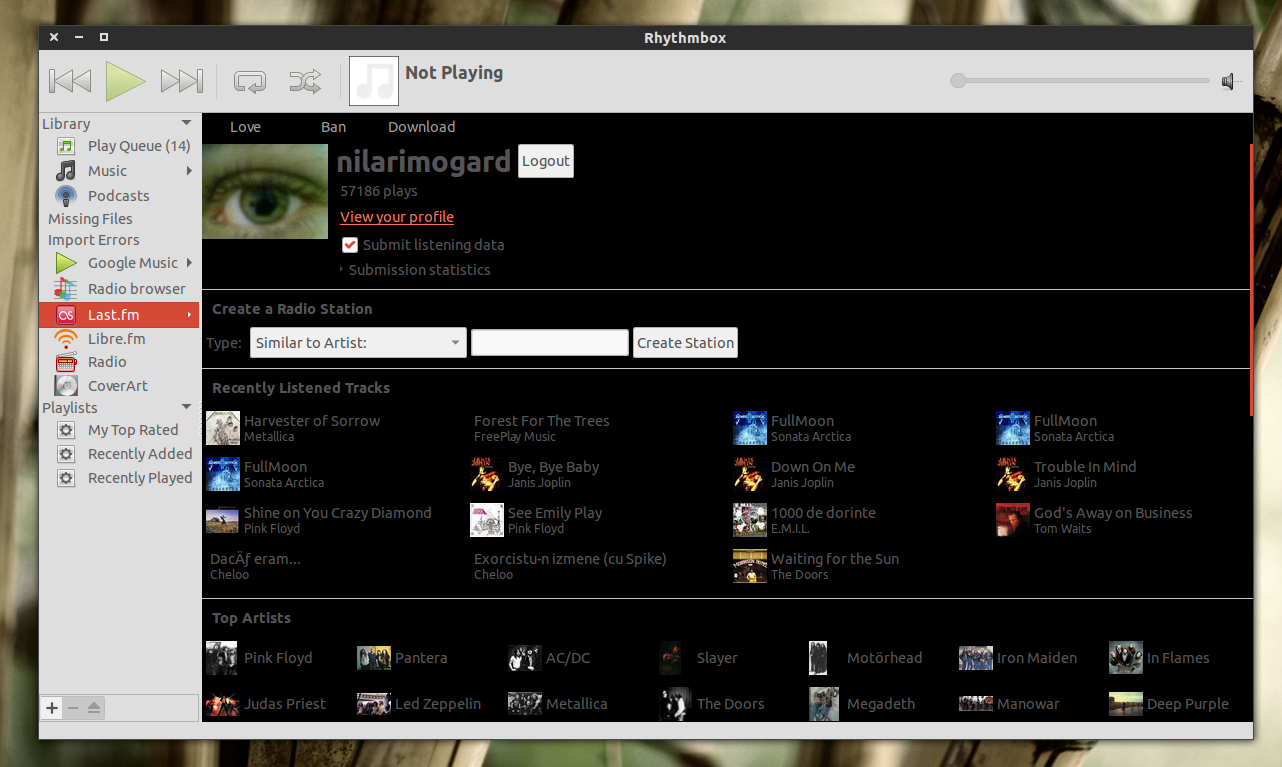This screenshot has width=1282, height=767.
Task: Expand the Music source arrow
Action: pos(189,171)
